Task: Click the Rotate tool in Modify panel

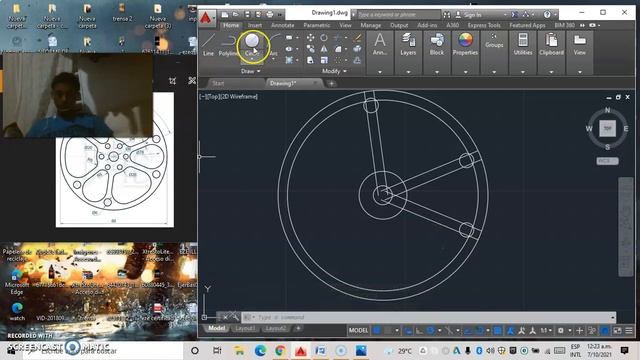Action: pos(324,38)
